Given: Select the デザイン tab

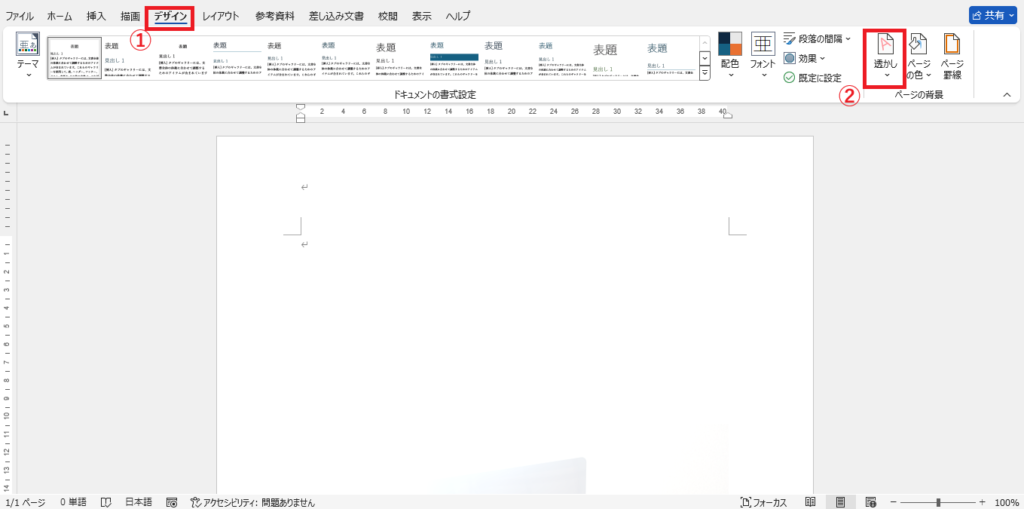Looking at the screenshot, I should [x=170, y=16].
